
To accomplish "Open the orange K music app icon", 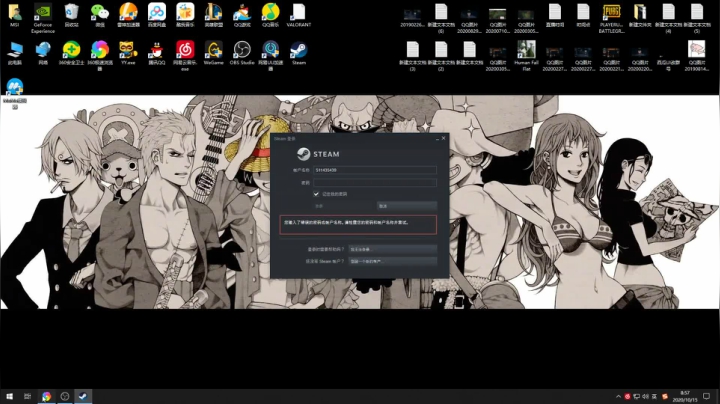I will (185, 15).
